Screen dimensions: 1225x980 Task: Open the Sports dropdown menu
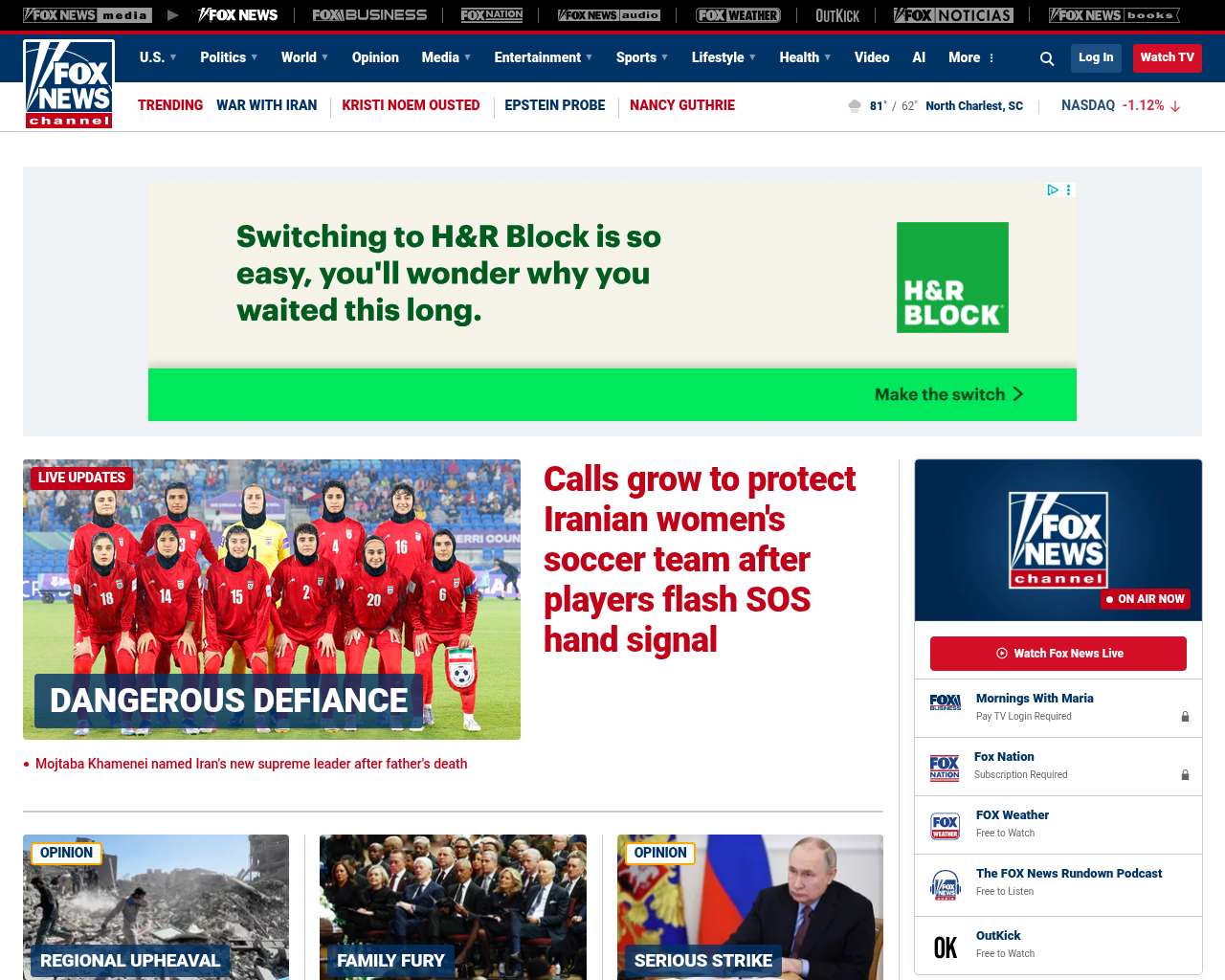[x=642, y=57]
